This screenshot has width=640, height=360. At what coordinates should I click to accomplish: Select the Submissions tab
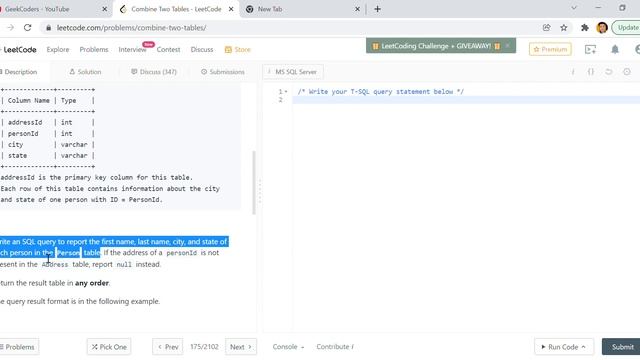pyautogui.click(x=222, y=72)
